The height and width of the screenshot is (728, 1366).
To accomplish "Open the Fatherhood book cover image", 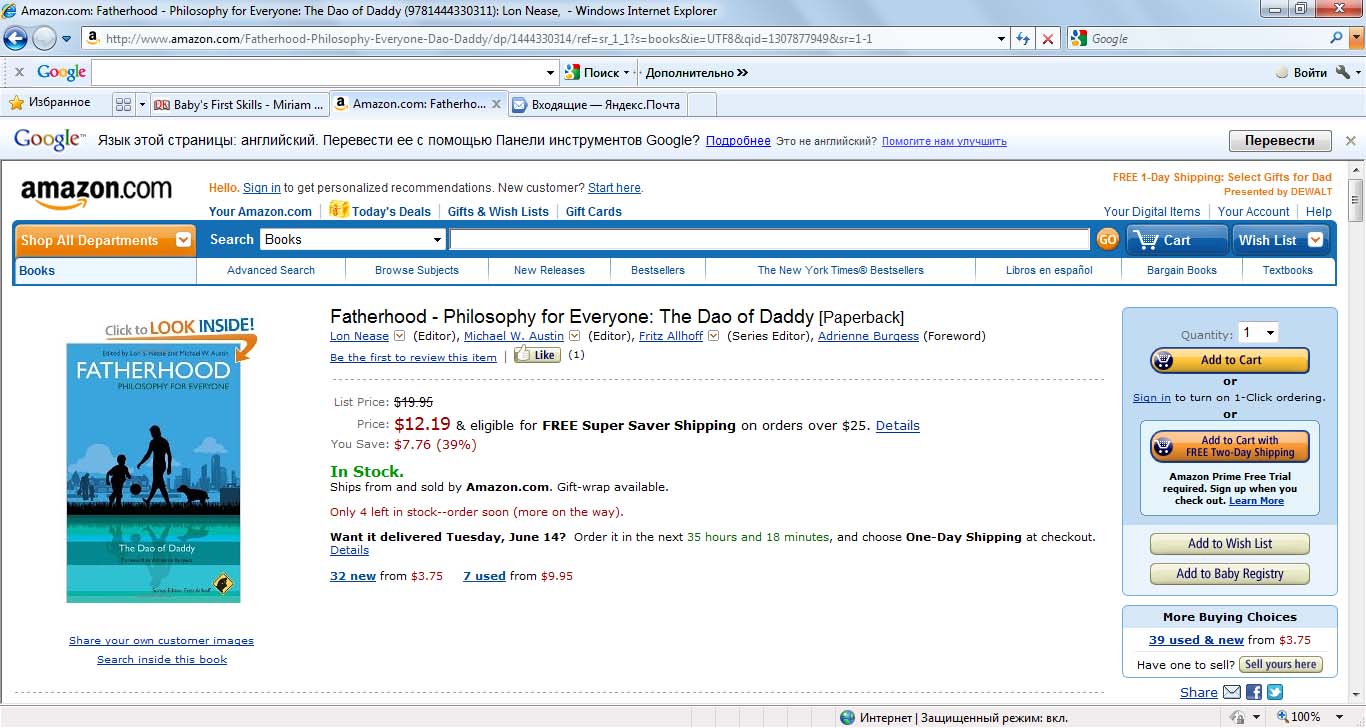I will tap(153, 473).
